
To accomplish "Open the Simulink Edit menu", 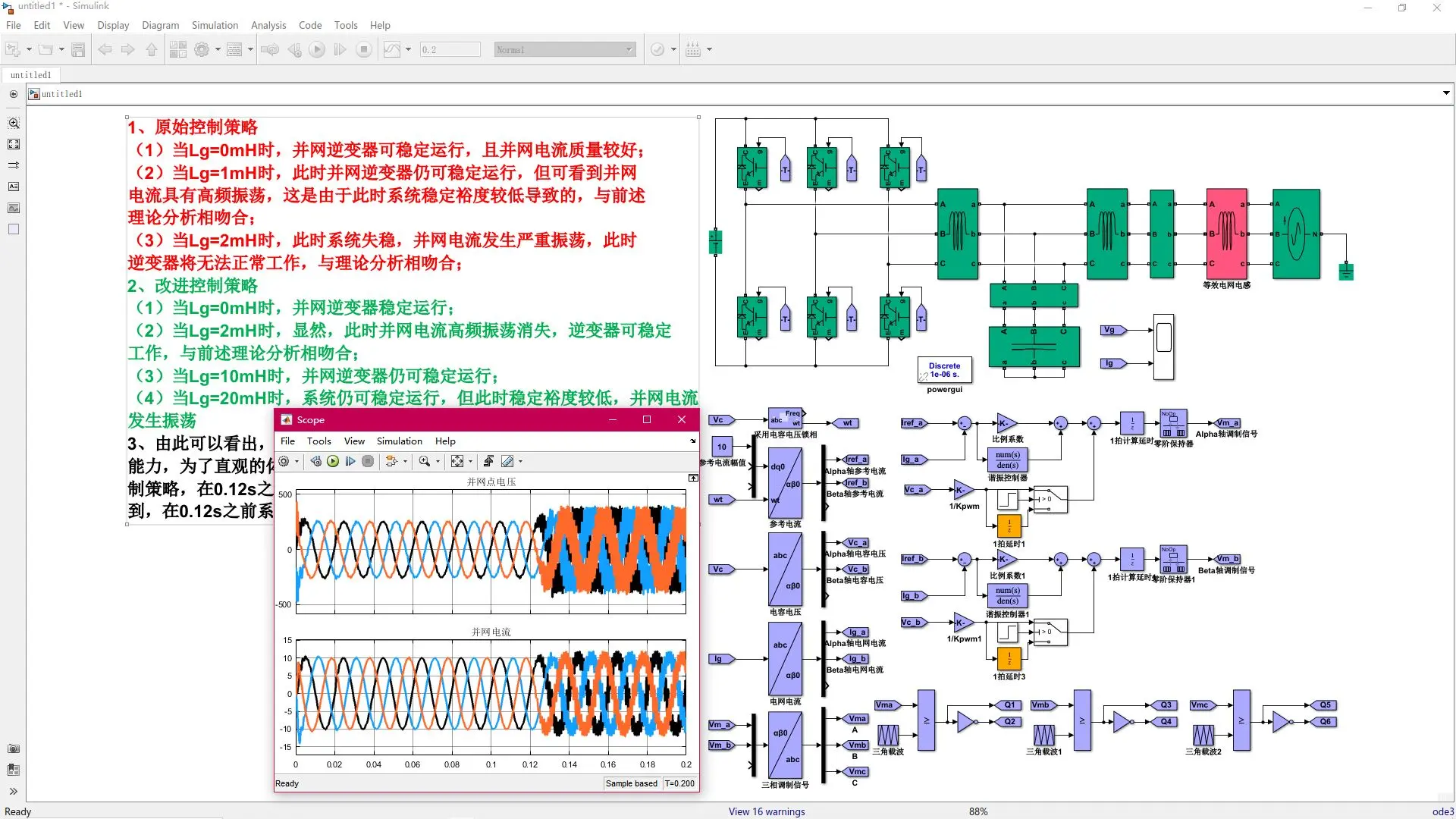I will 42,25.
